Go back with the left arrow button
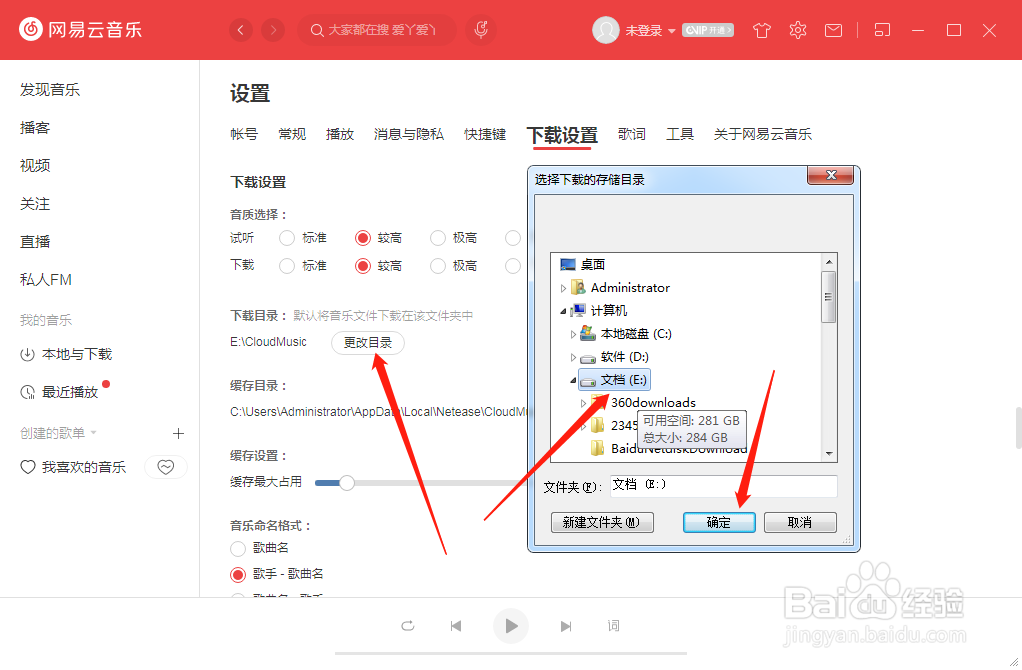 coord(241,30)
